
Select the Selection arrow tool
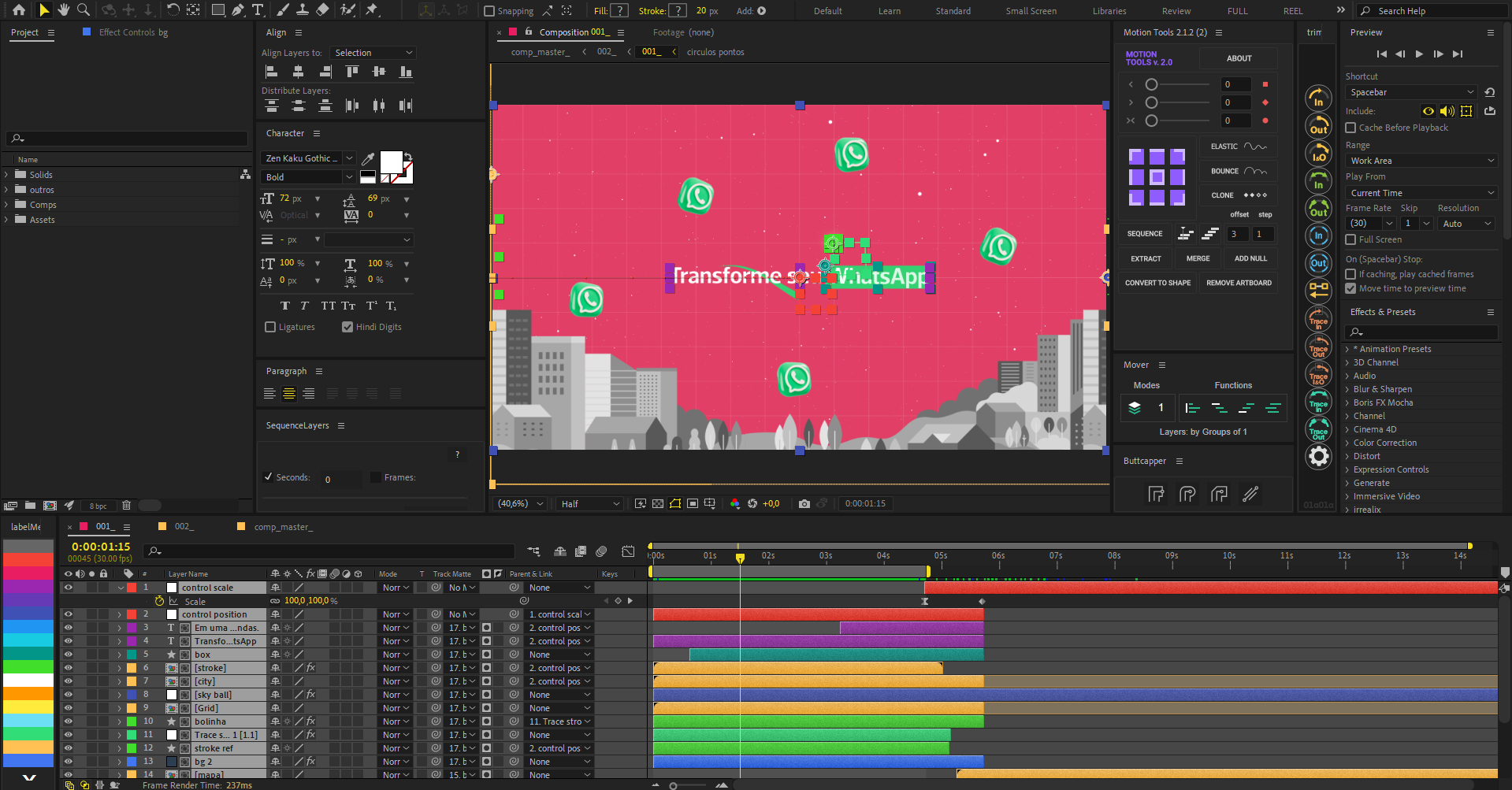(x=44, y=10)
